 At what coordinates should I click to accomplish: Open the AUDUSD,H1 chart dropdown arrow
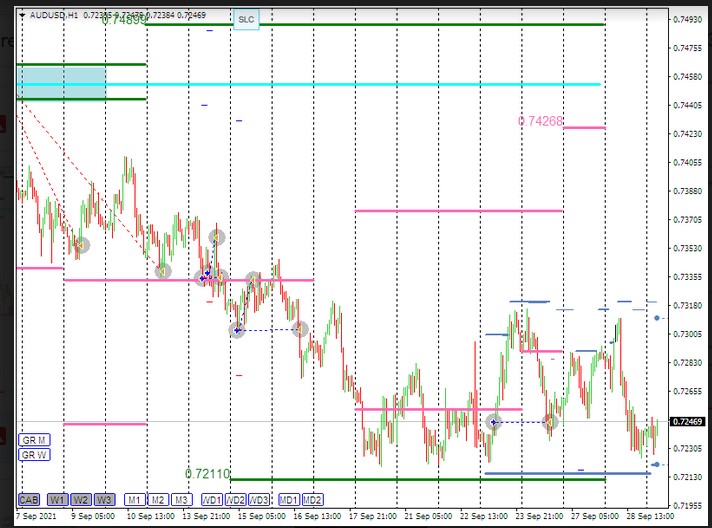[23, 15]
